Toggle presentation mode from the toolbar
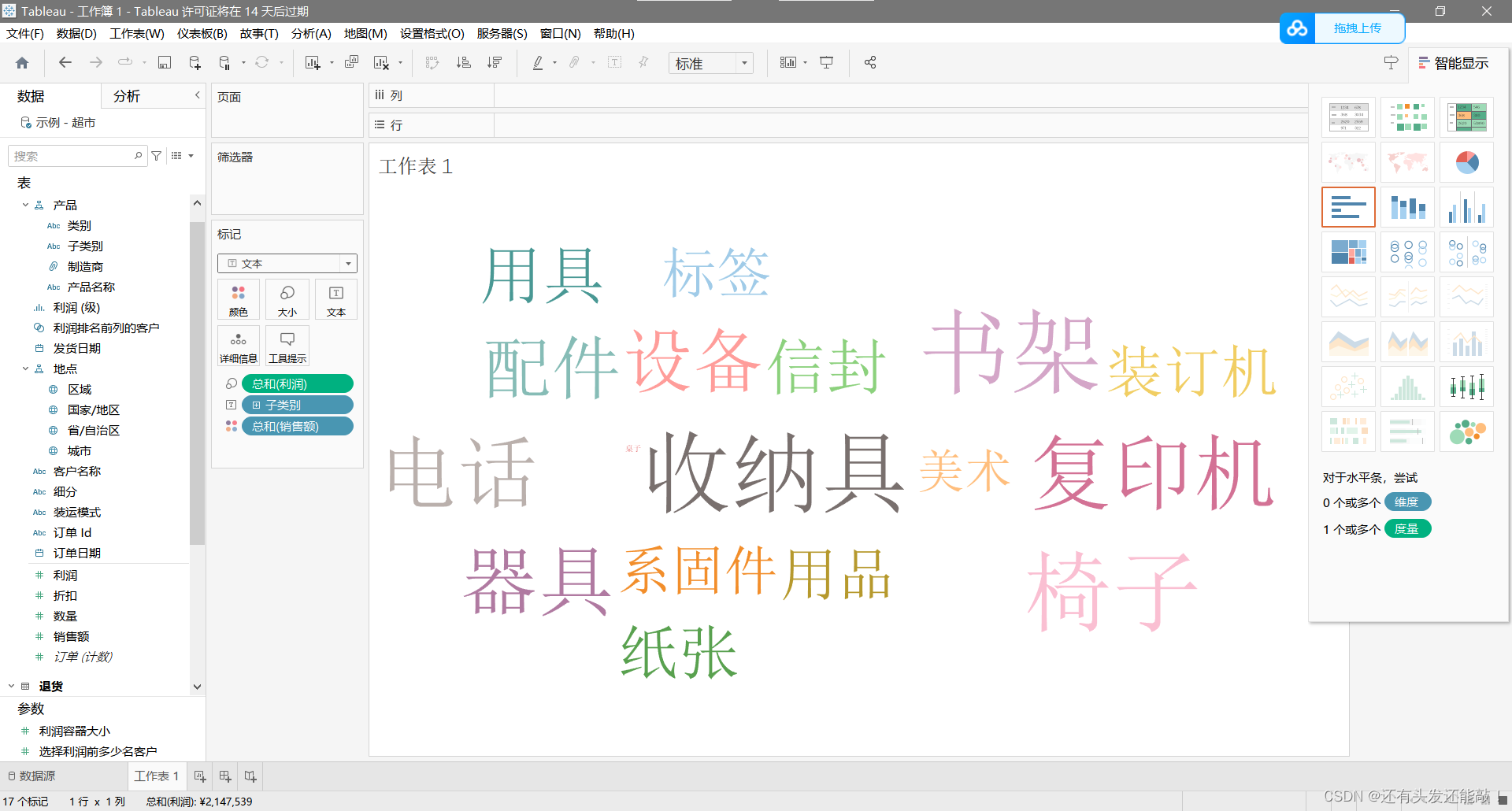The height and width of the screenshot is (811, 1512). tap(826, 62)
